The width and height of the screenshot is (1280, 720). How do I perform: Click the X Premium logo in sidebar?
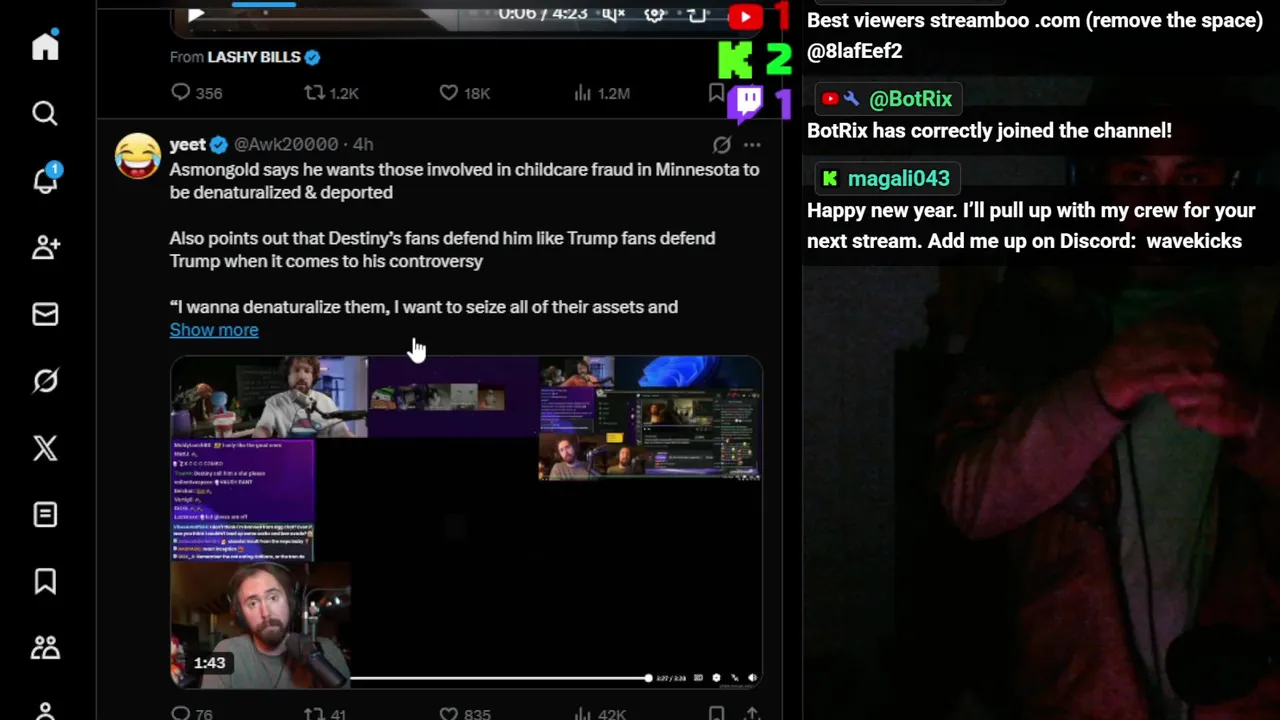point(45,448)
